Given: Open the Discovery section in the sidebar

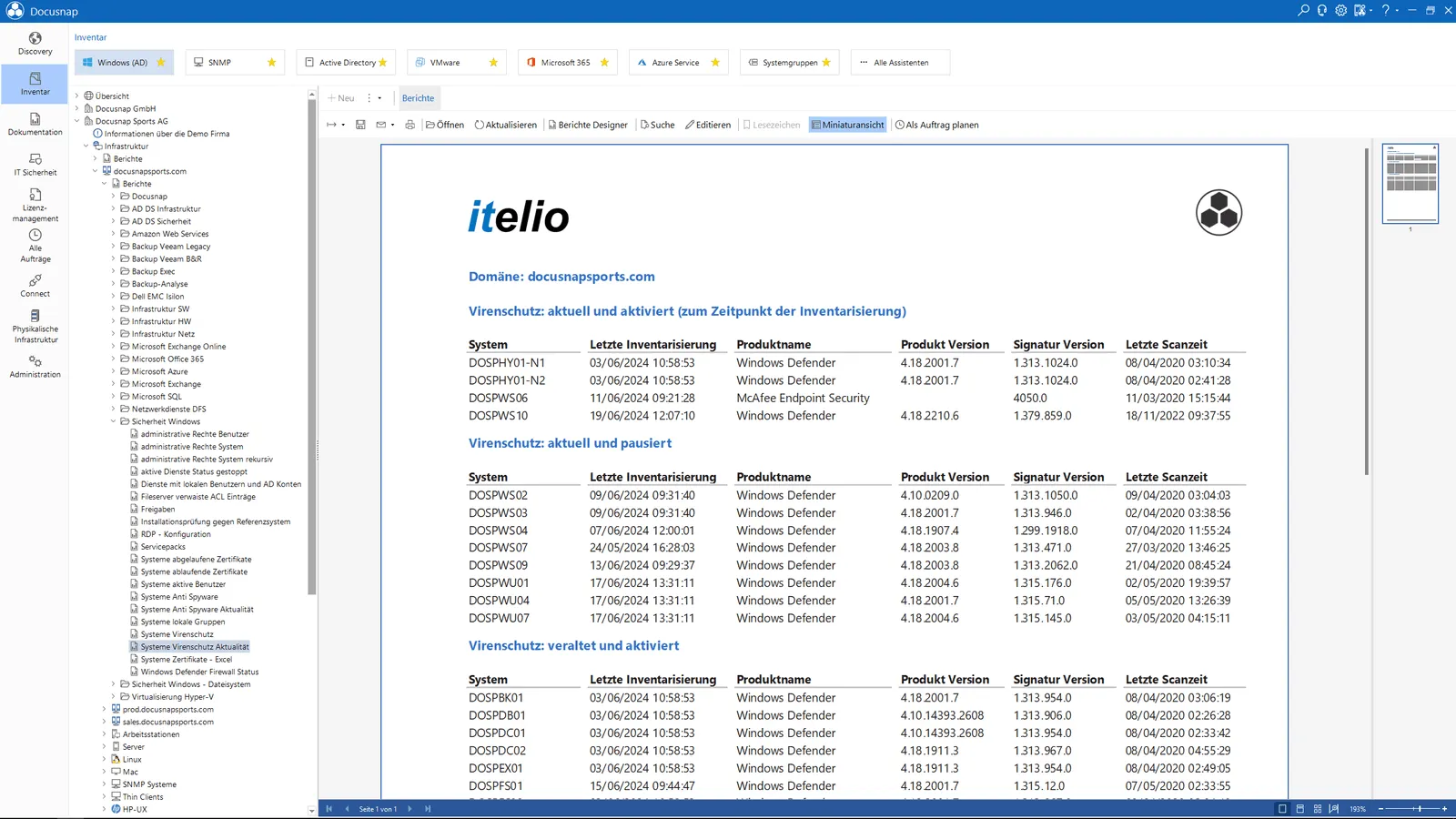Looking at the screenshot, I should click(34, 41).
